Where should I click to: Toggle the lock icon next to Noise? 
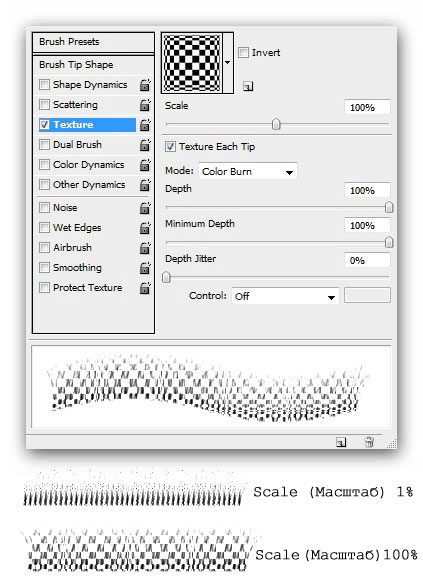point(145,208)
